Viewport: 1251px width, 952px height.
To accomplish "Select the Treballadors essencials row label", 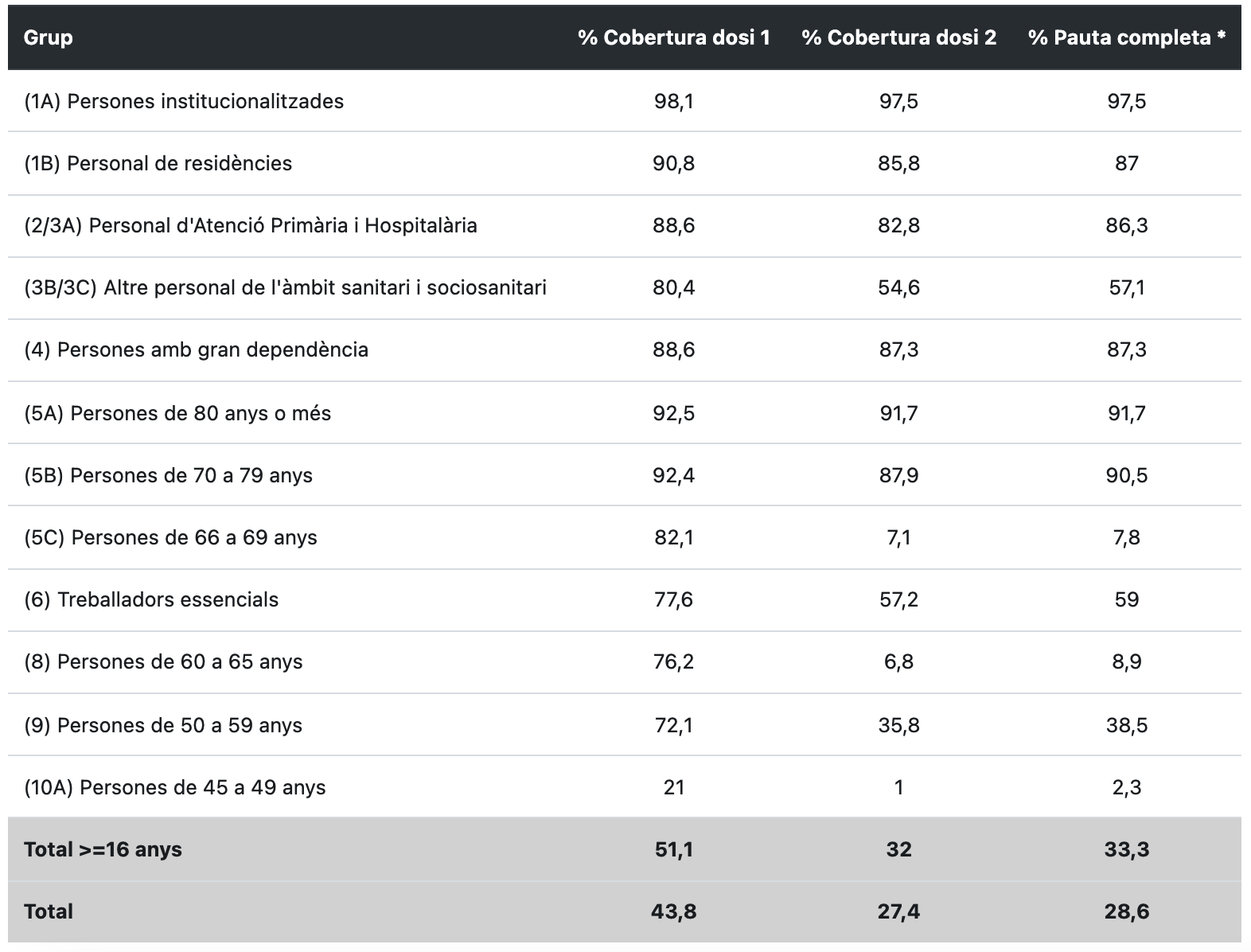I will (151, 599).
